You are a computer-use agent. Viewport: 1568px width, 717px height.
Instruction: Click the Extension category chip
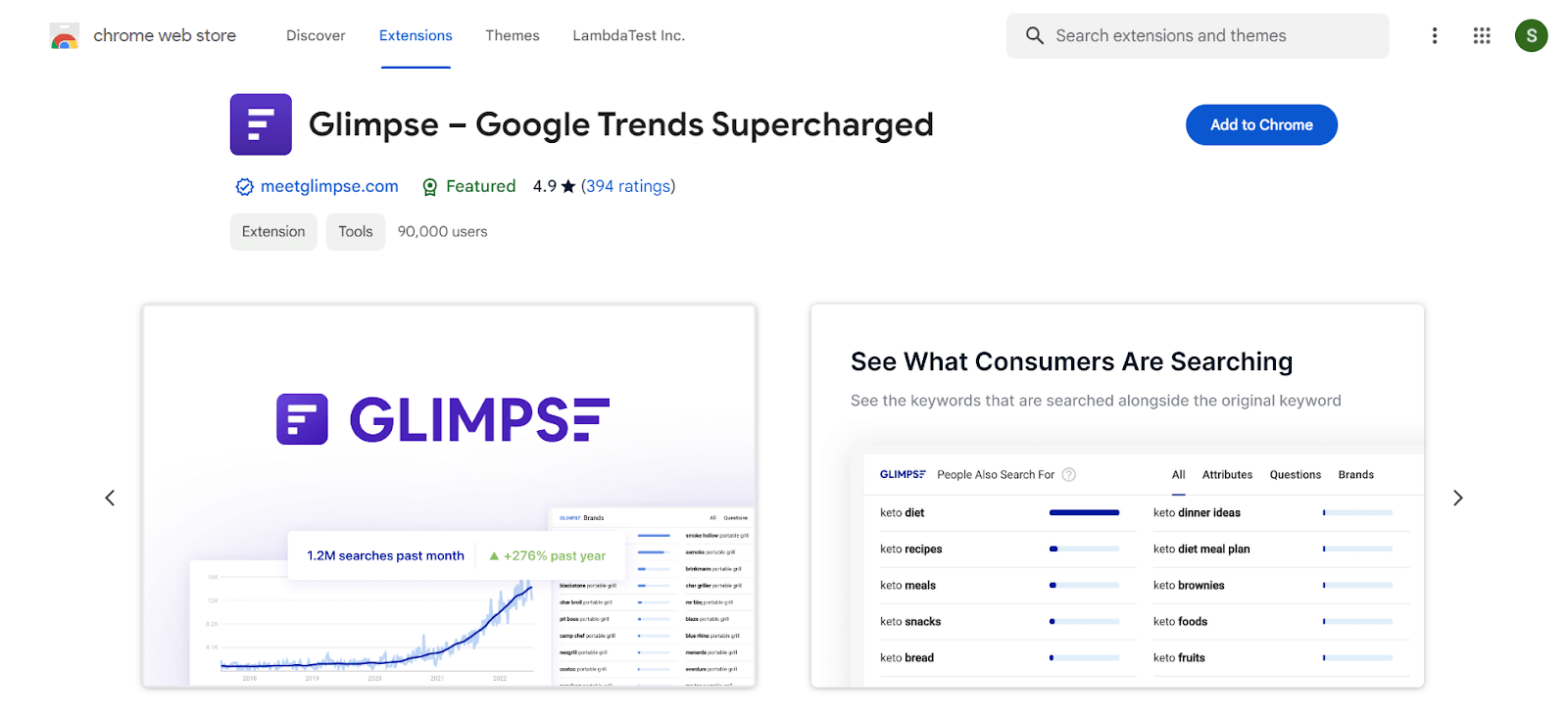pyautogui.click(x=273, y=232)
